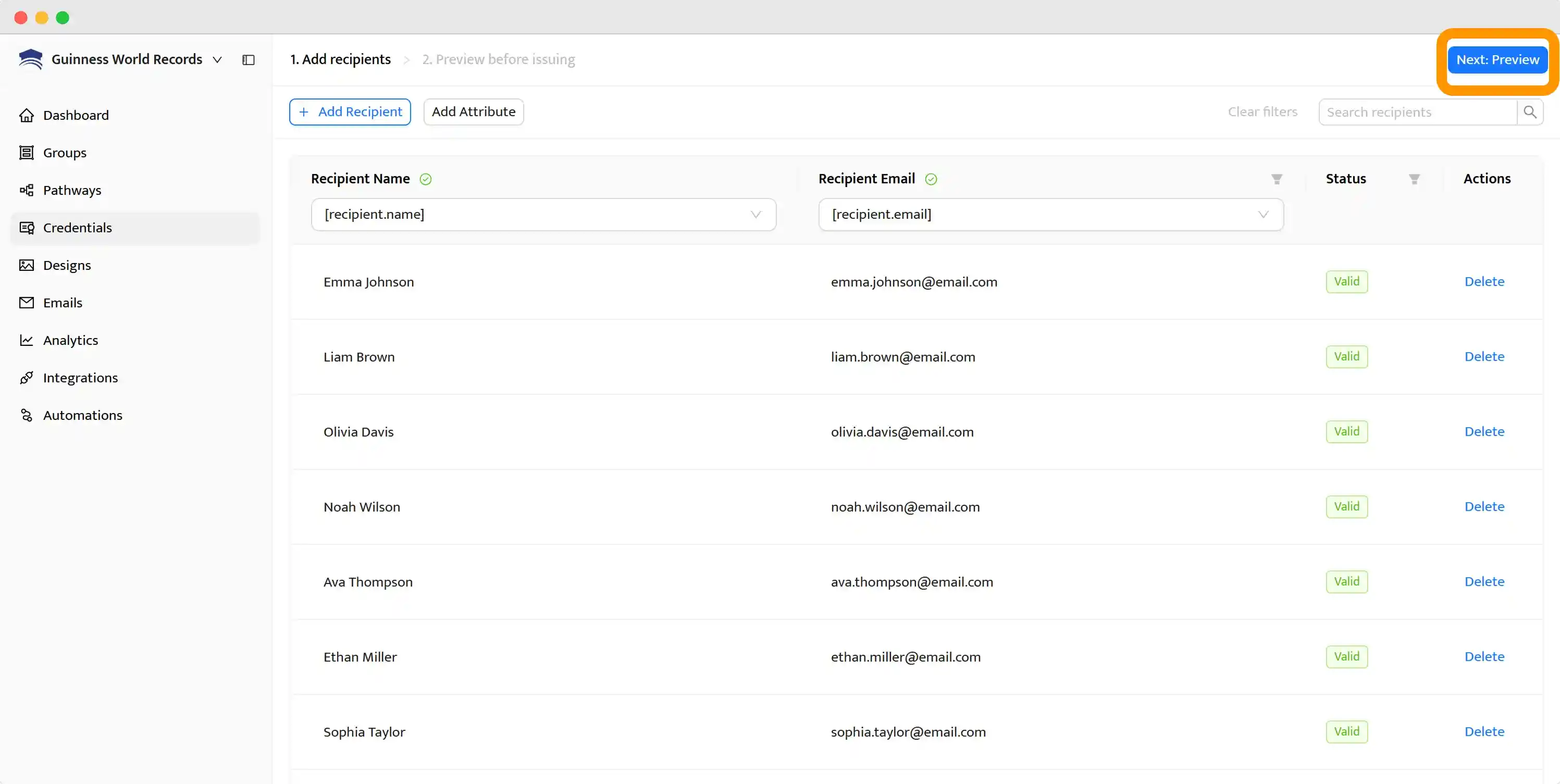Open the Guinness World Records workspace switcher
Image resolution: width=1560 pixels, height=784 pixels.
[x=217, y=59]
